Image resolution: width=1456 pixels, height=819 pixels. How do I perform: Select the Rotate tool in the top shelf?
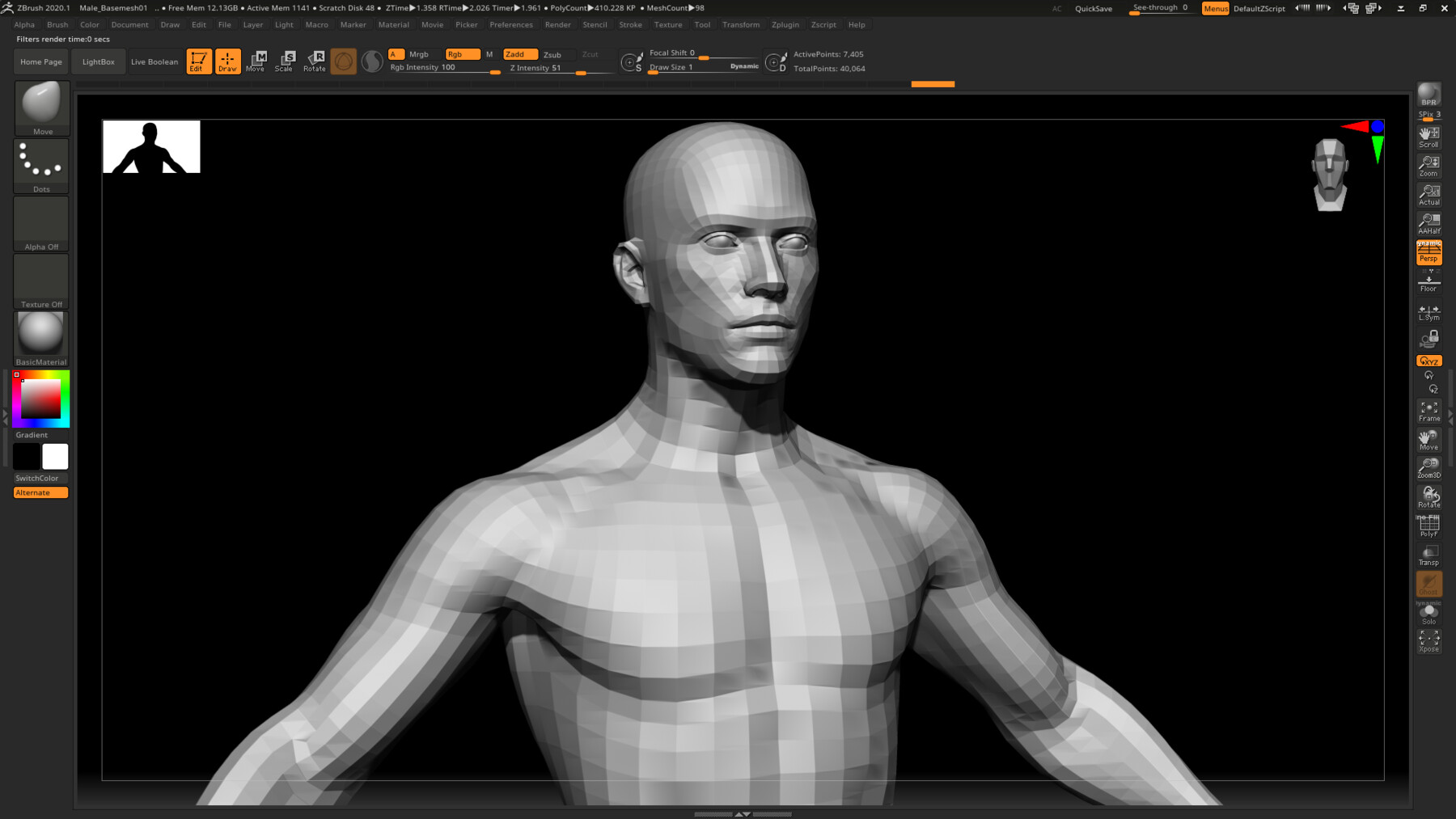click(314, 61)
